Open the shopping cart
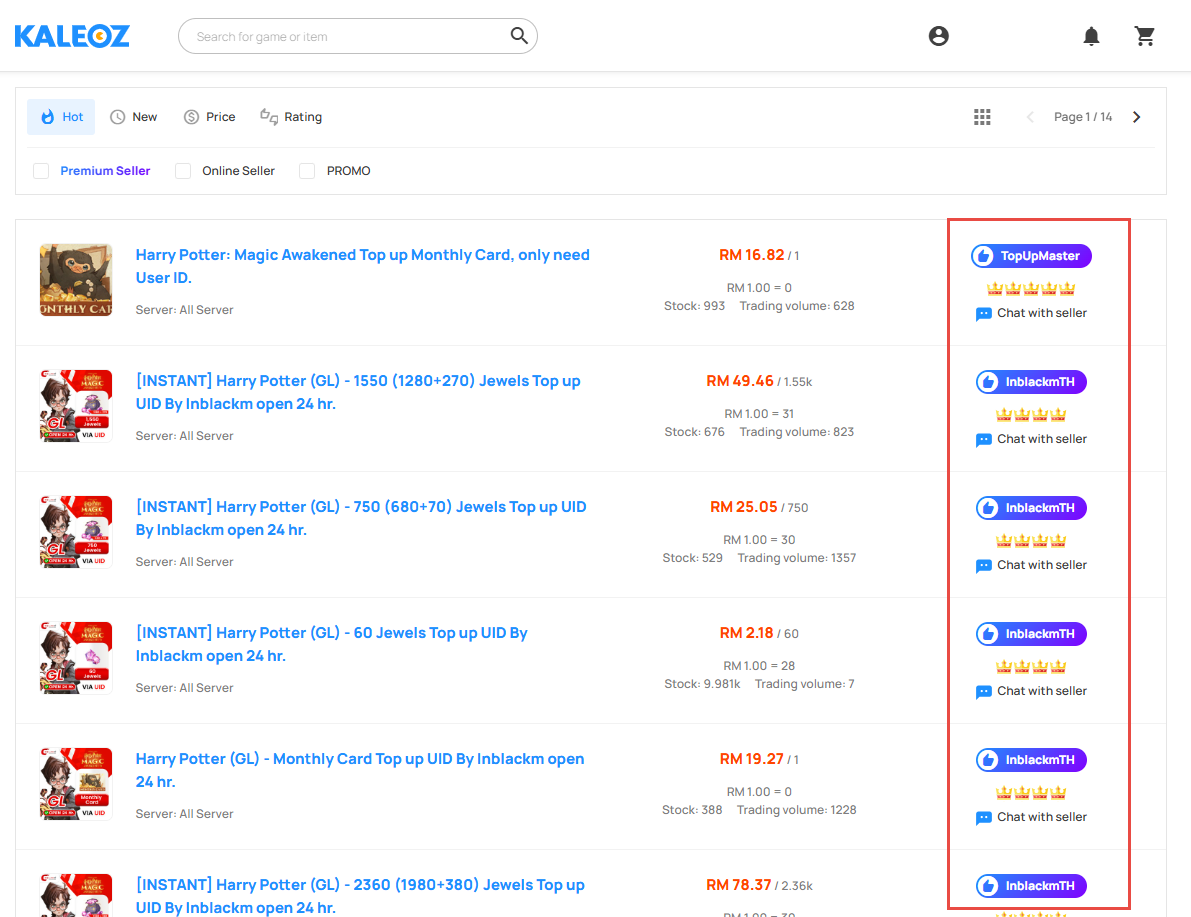 (1145, 36)
